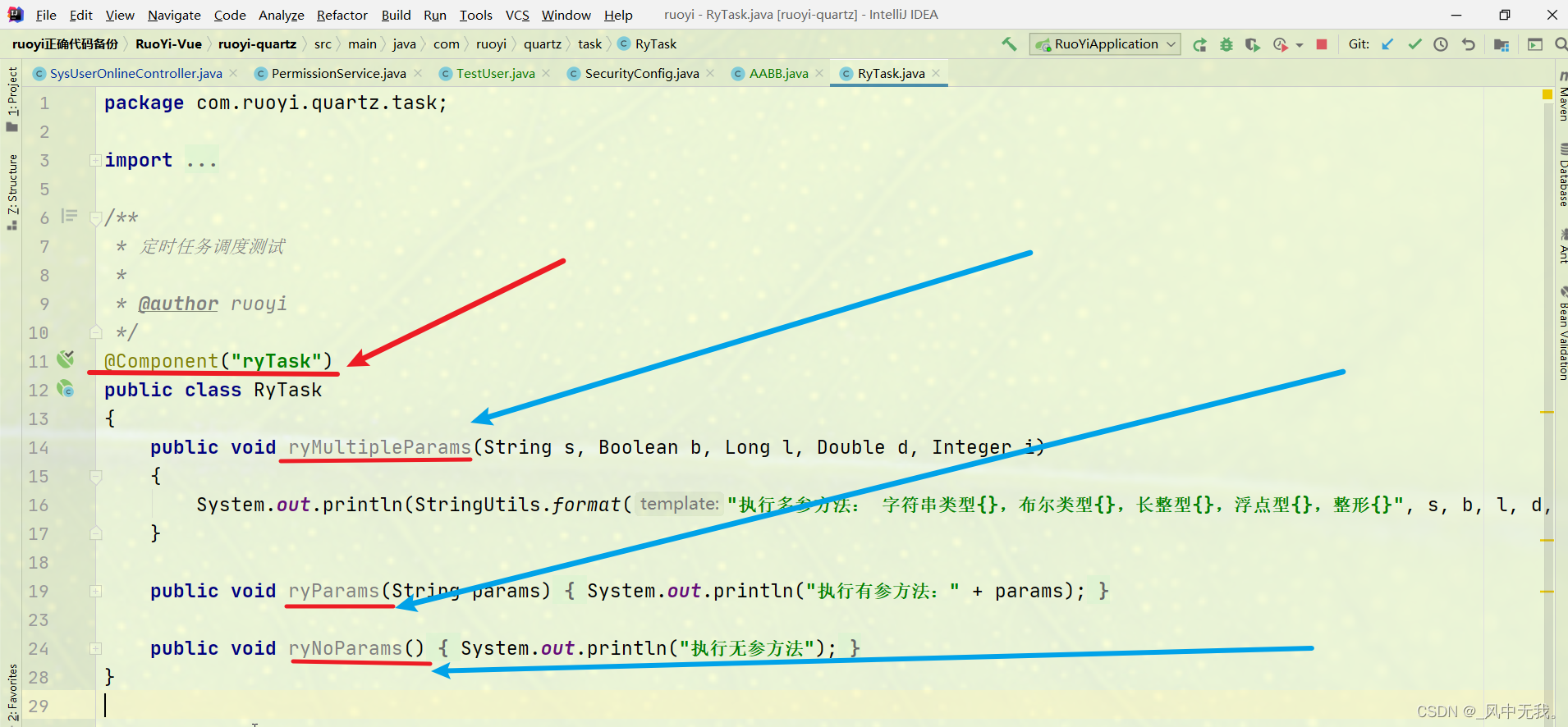The width and height of the screenshot is (1568, 727).
Task: Switch to TestUser.java tab
Action: (495, 74)
